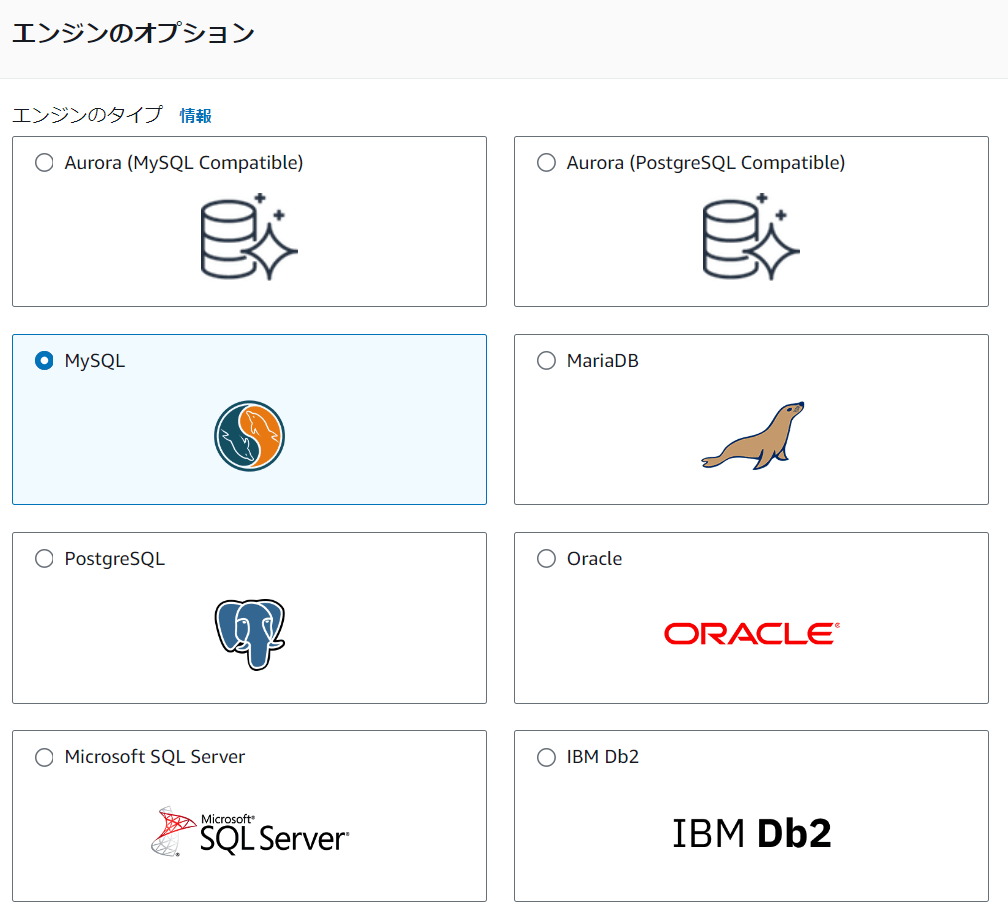This screenshot has width=1008, height=922.
Task: Click the MySQL dolphin logo
Action: [249, 436]
